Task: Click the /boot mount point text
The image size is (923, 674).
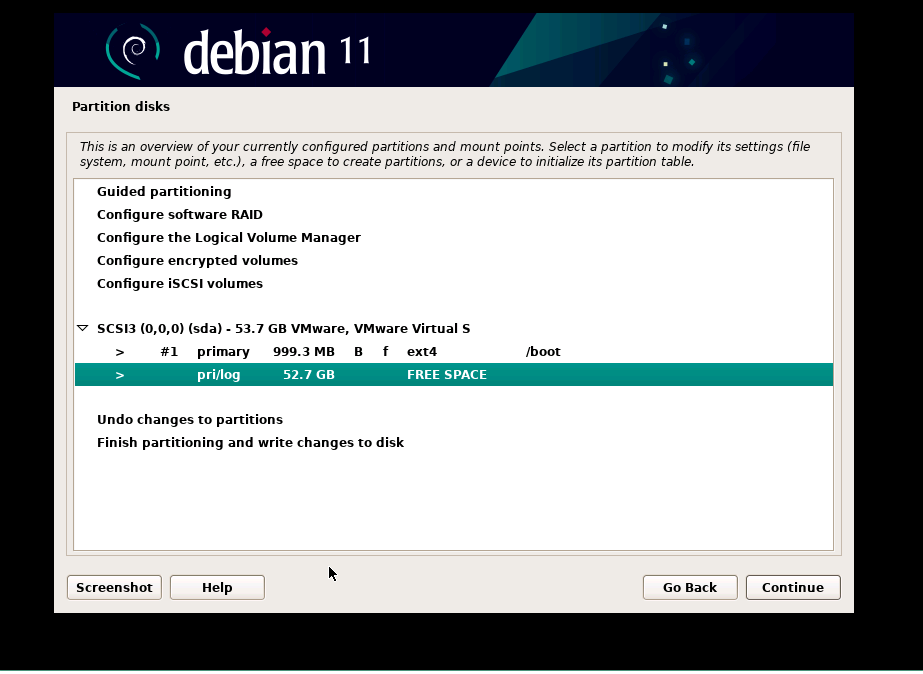Action: click(x=543, y=351)
